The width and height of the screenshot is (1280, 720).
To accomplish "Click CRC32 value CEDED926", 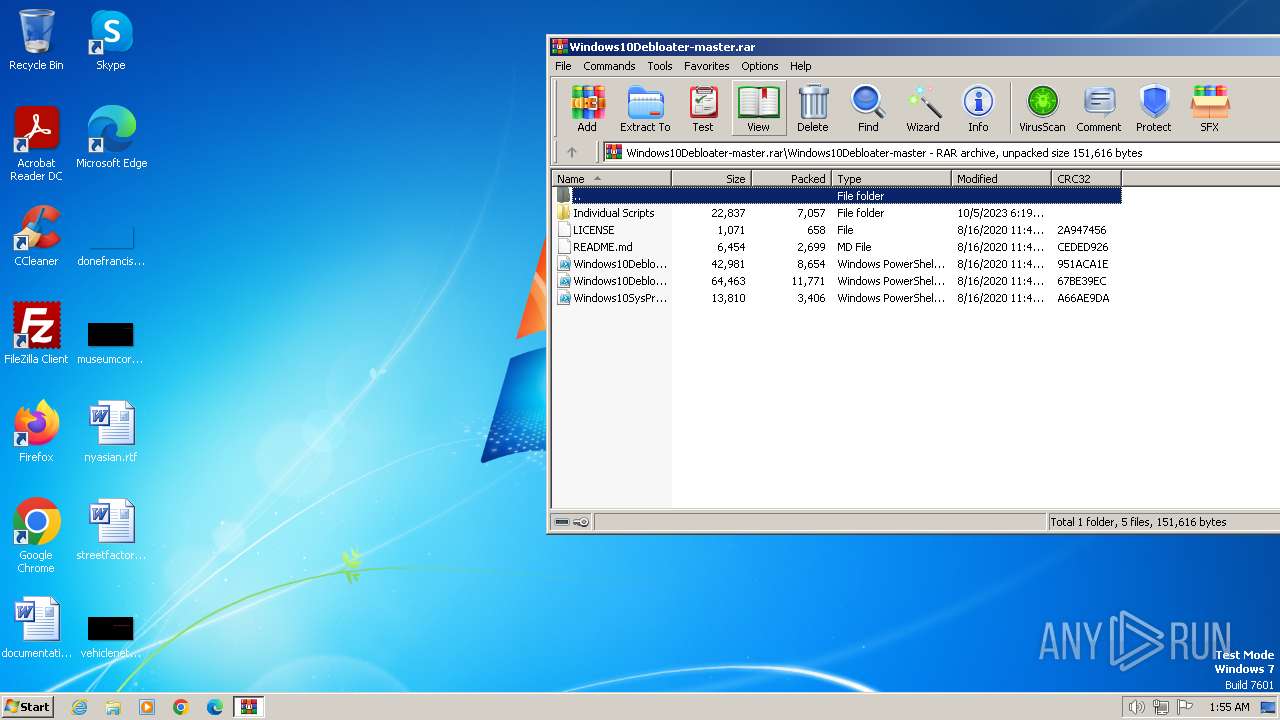I will coord(1082,247).
